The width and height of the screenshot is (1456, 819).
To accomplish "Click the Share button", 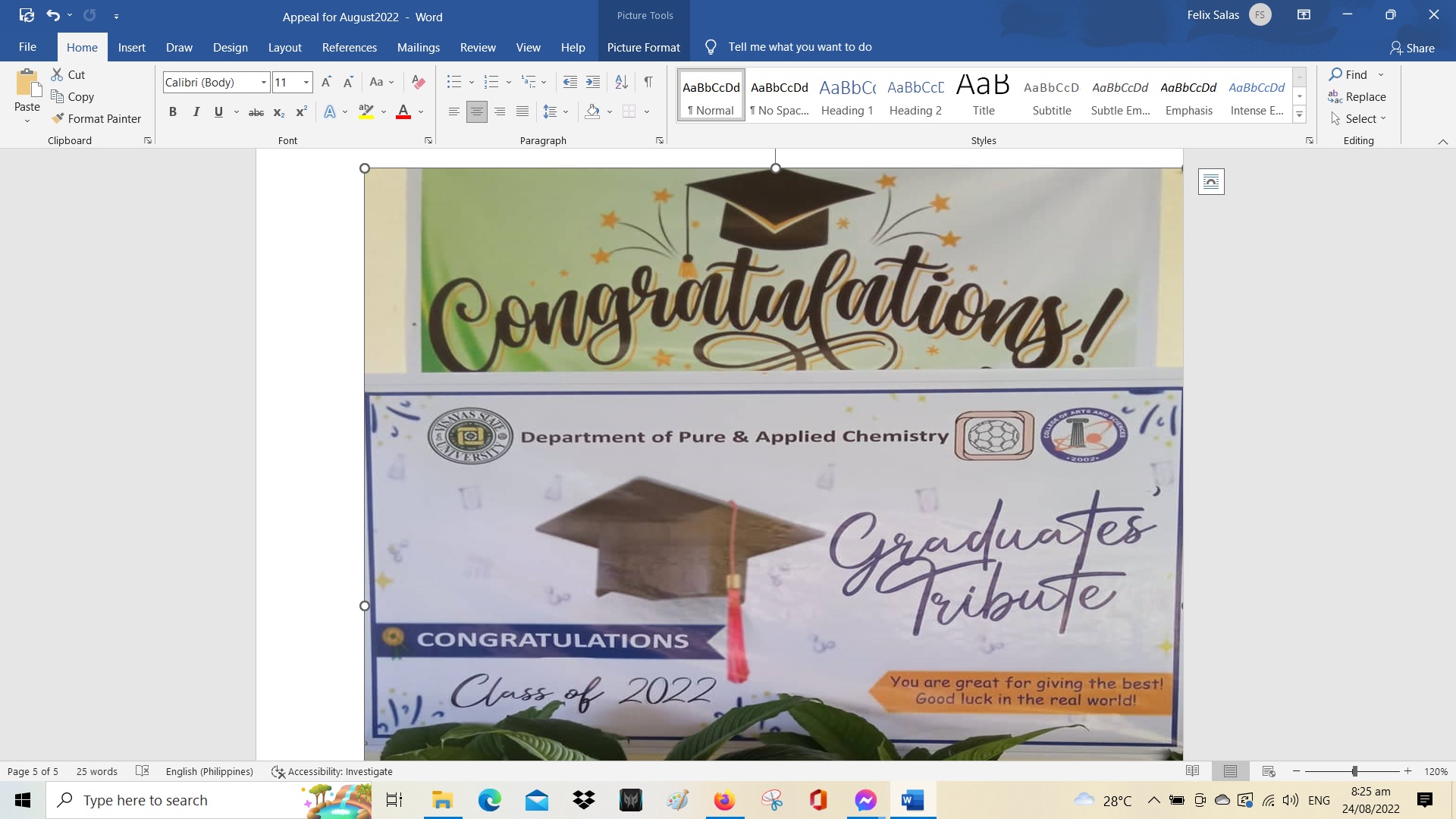I will [x=1412, y=48].
